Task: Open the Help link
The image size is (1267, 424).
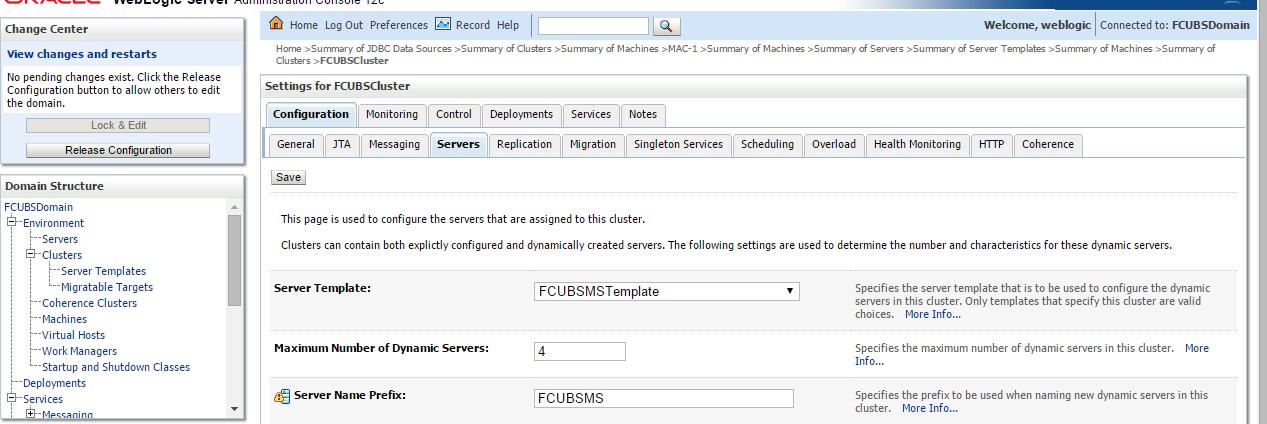Action: (x=508, y=25)
